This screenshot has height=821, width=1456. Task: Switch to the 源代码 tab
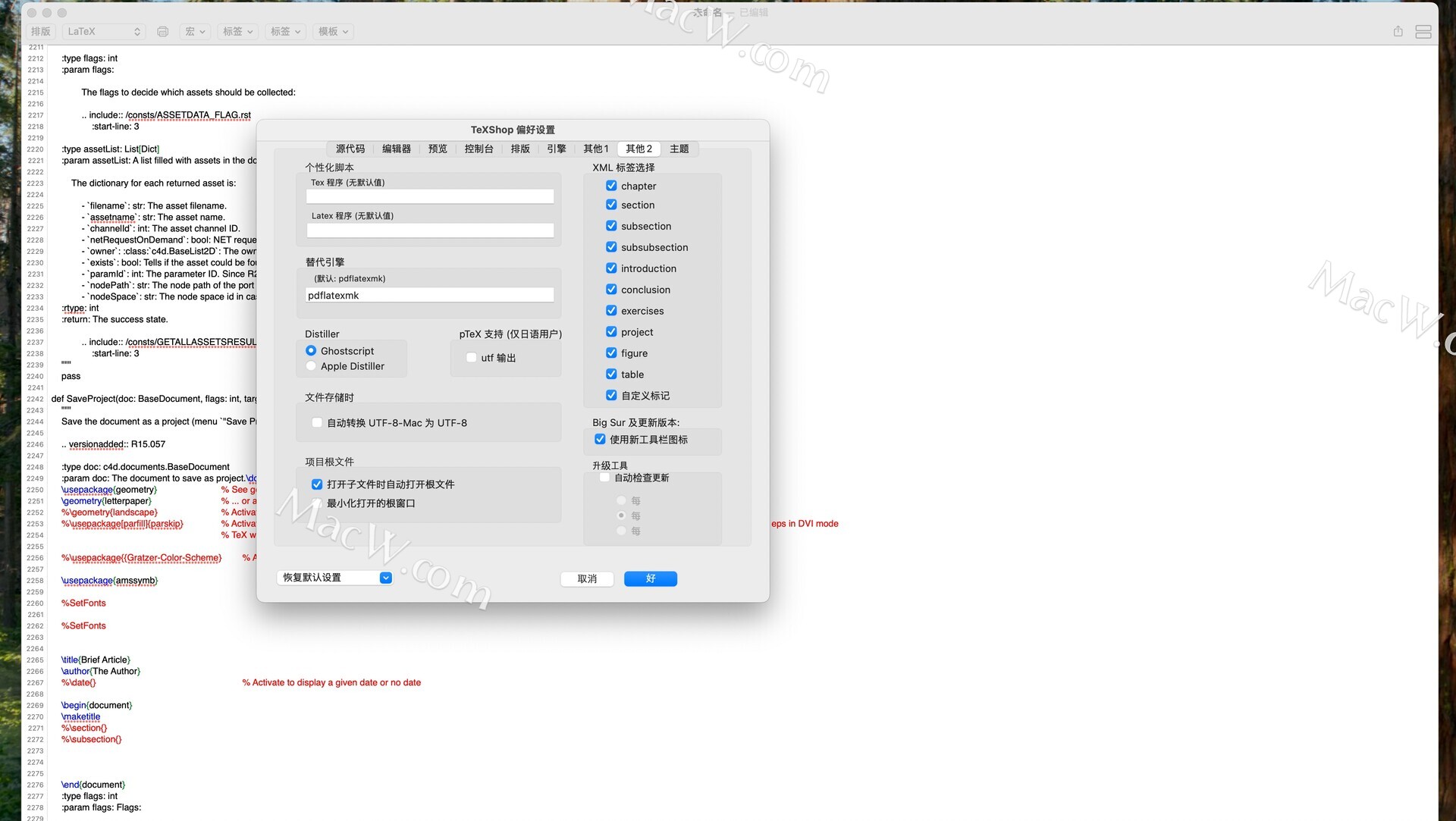coord(350,149)
